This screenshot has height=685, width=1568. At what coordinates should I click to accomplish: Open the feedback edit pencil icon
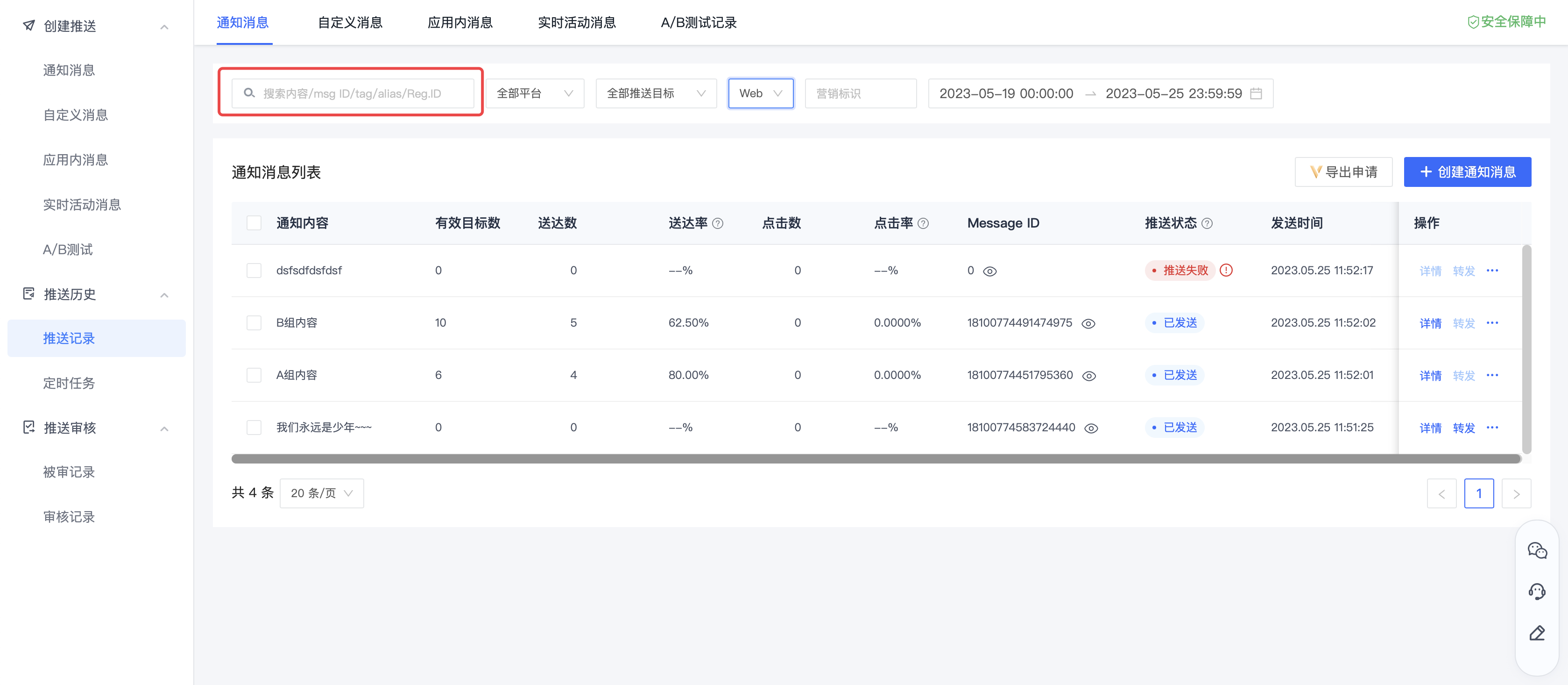pos(1537,633)
